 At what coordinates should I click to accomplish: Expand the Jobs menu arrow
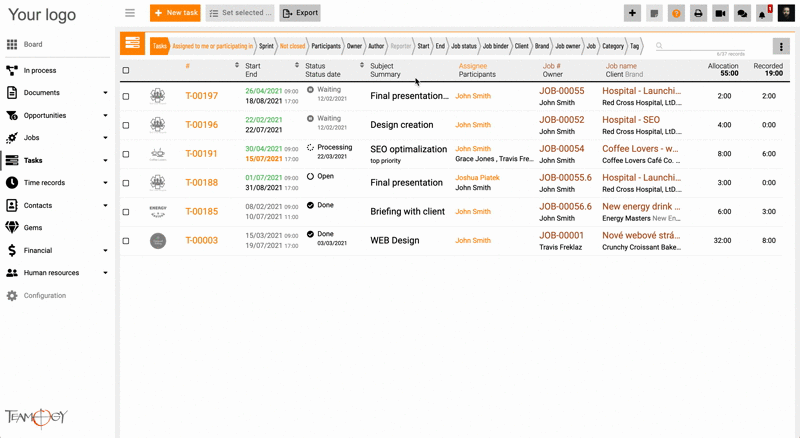tap(106, 138)
